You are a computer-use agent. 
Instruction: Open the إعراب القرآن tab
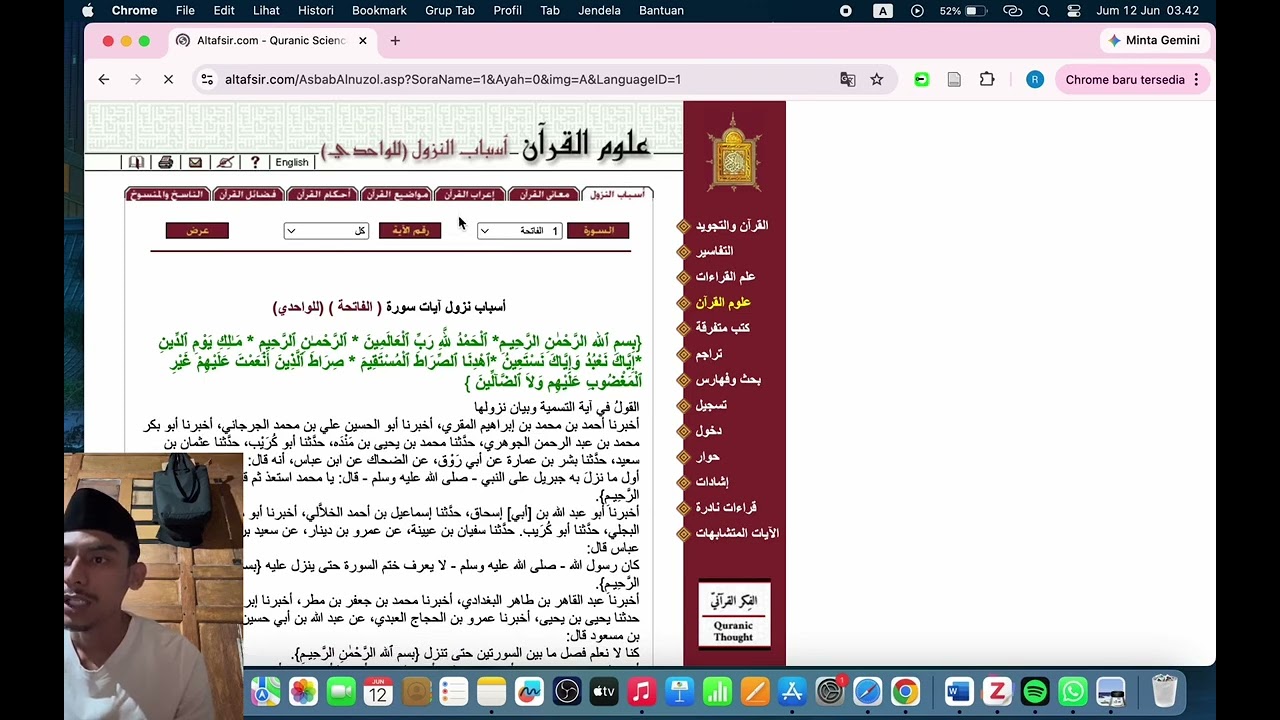[x=469, y=194]
